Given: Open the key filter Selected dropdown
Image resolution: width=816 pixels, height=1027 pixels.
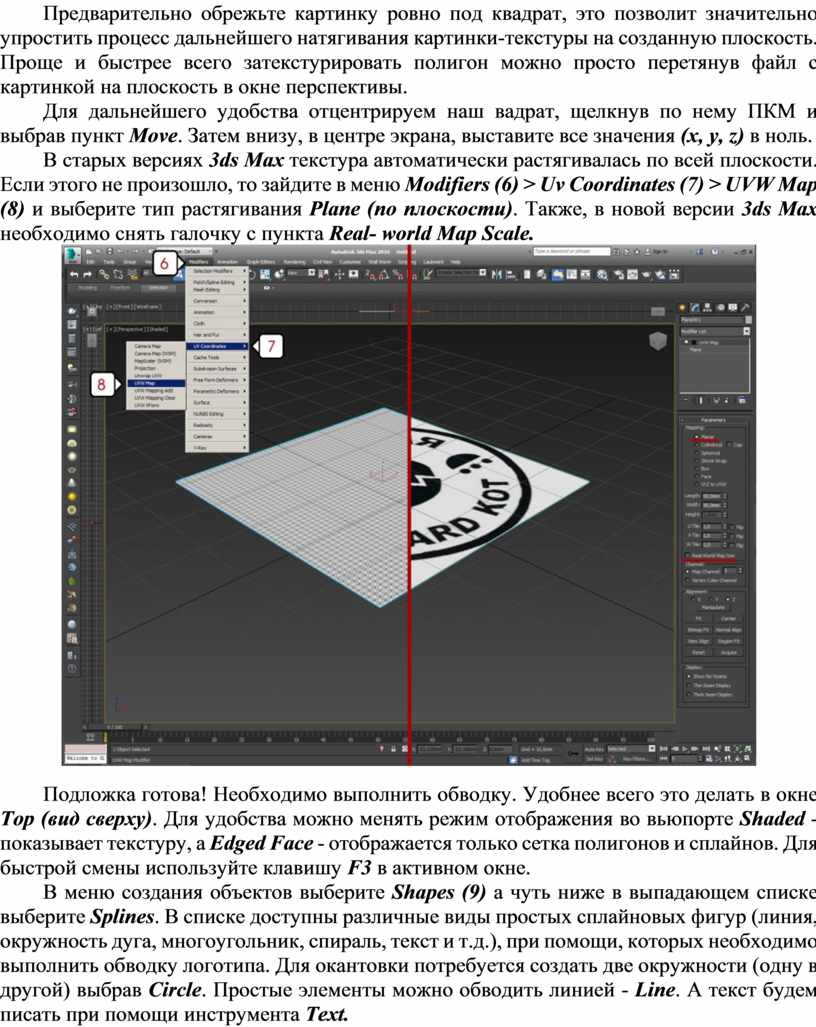Looking at the screenshot, I should [631, 748].
